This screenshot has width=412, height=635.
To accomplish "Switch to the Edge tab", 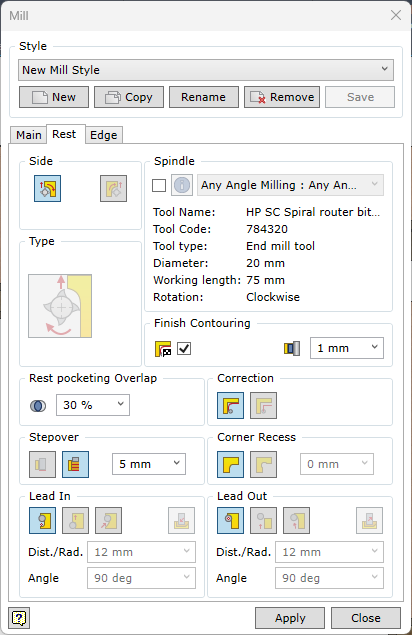I will (x=104, y=135).
